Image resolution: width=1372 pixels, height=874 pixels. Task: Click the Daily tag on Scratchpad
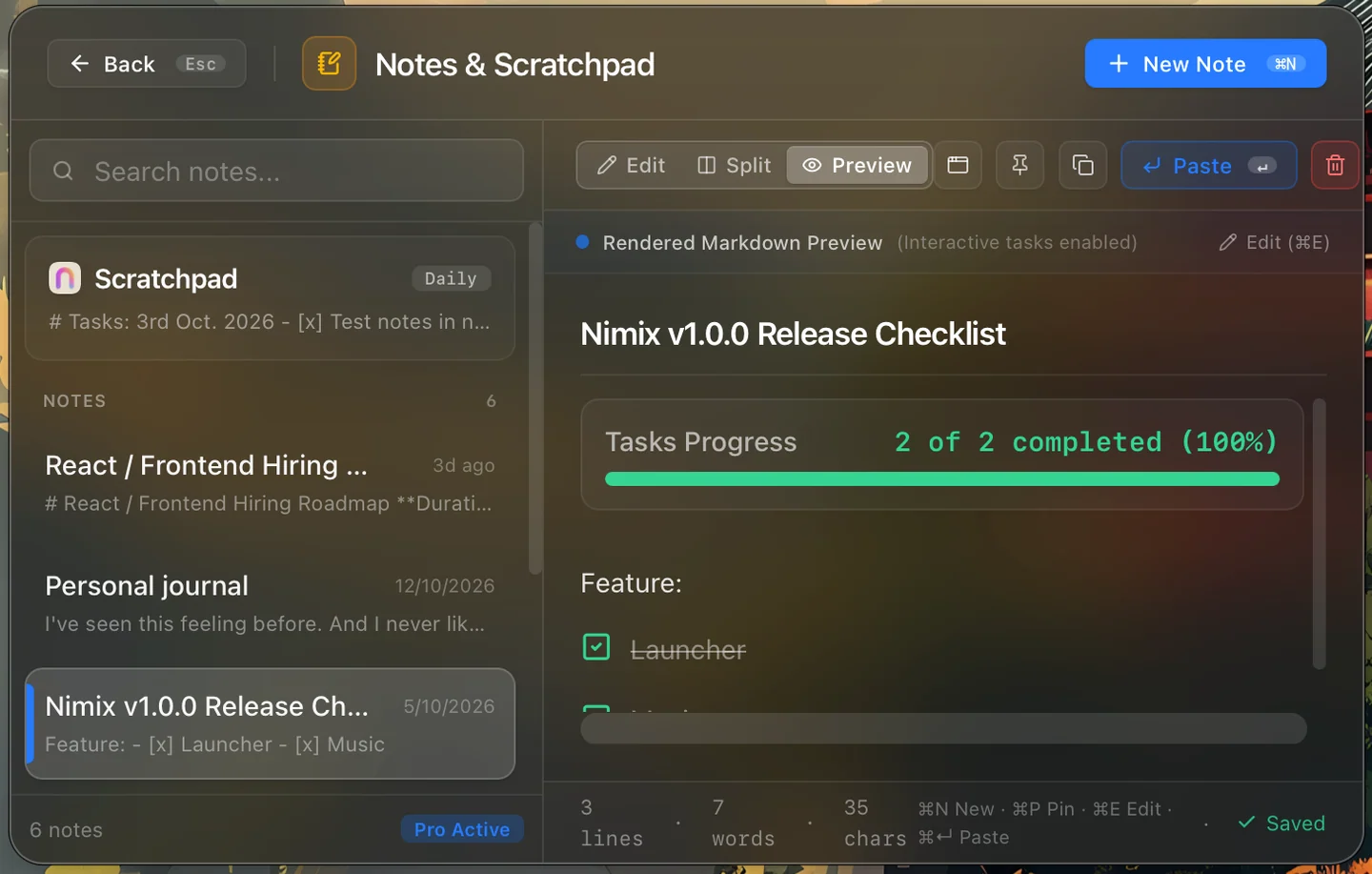pos(452,278)
